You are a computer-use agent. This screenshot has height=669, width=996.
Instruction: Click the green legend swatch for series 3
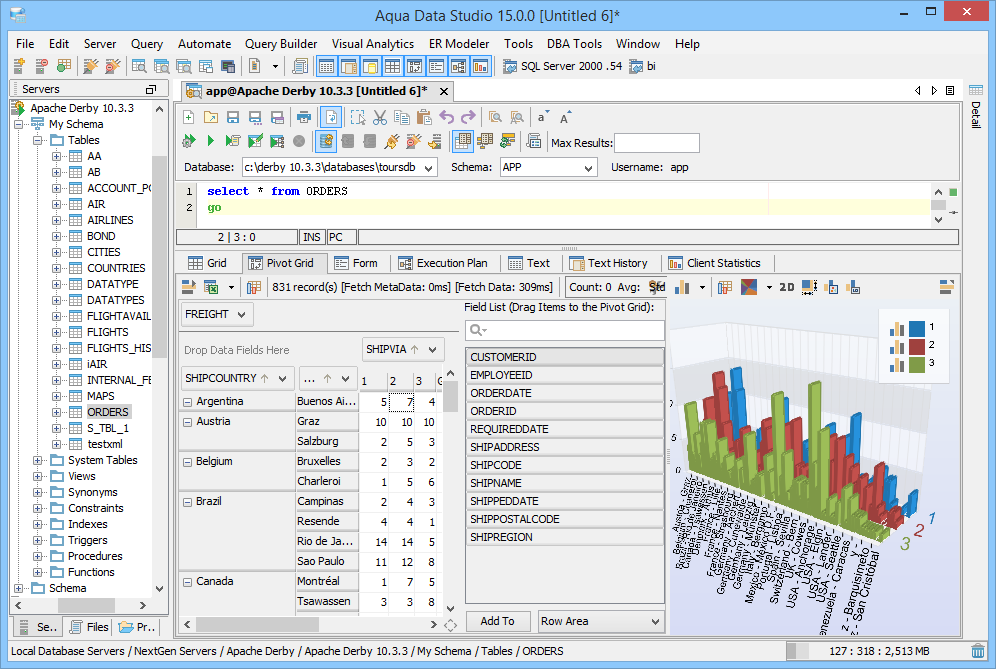point(917,365)
